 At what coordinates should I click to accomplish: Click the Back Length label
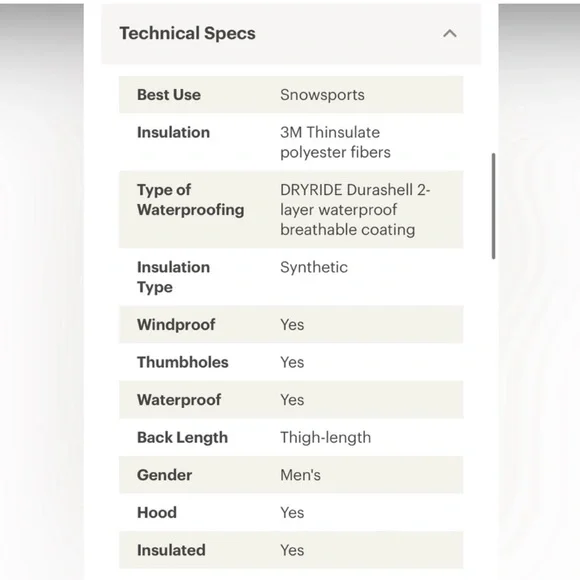[x=182, y=438]
